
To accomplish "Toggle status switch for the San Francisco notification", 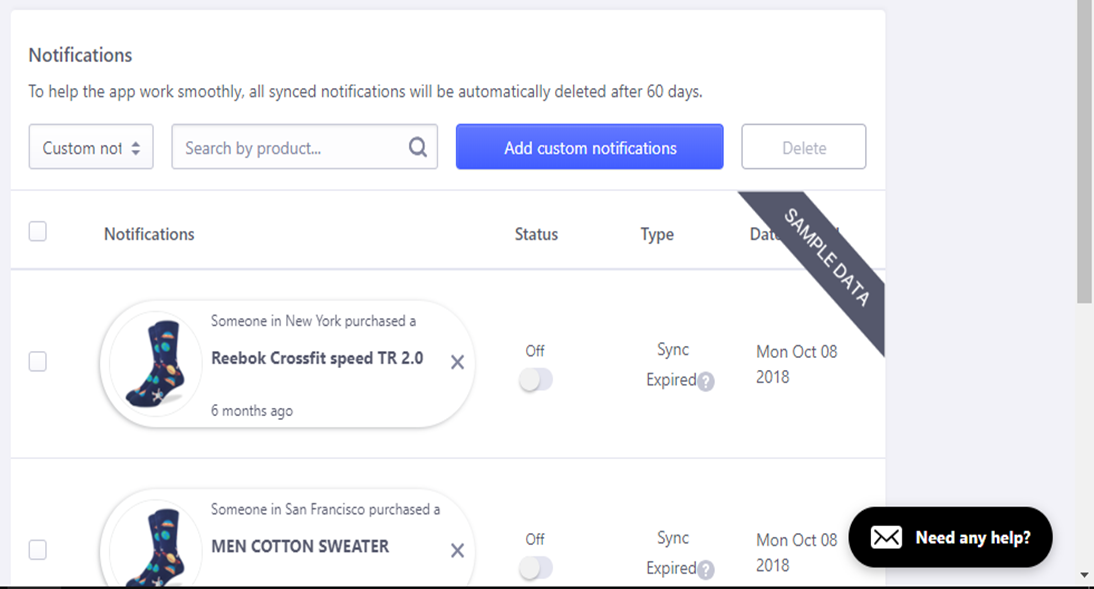I will 536,568.
